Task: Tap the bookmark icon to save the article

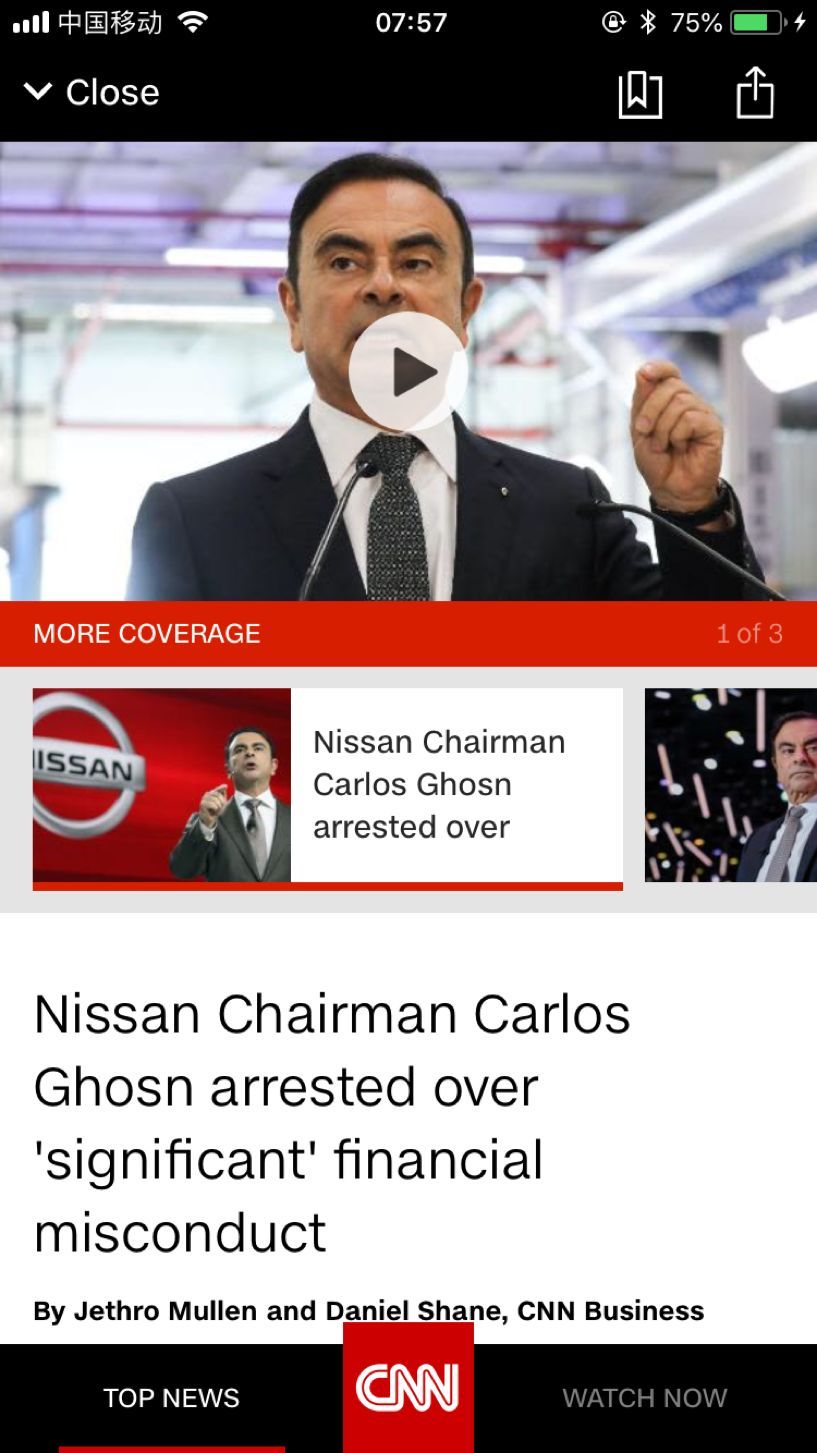Action: [x=640, y=95]
